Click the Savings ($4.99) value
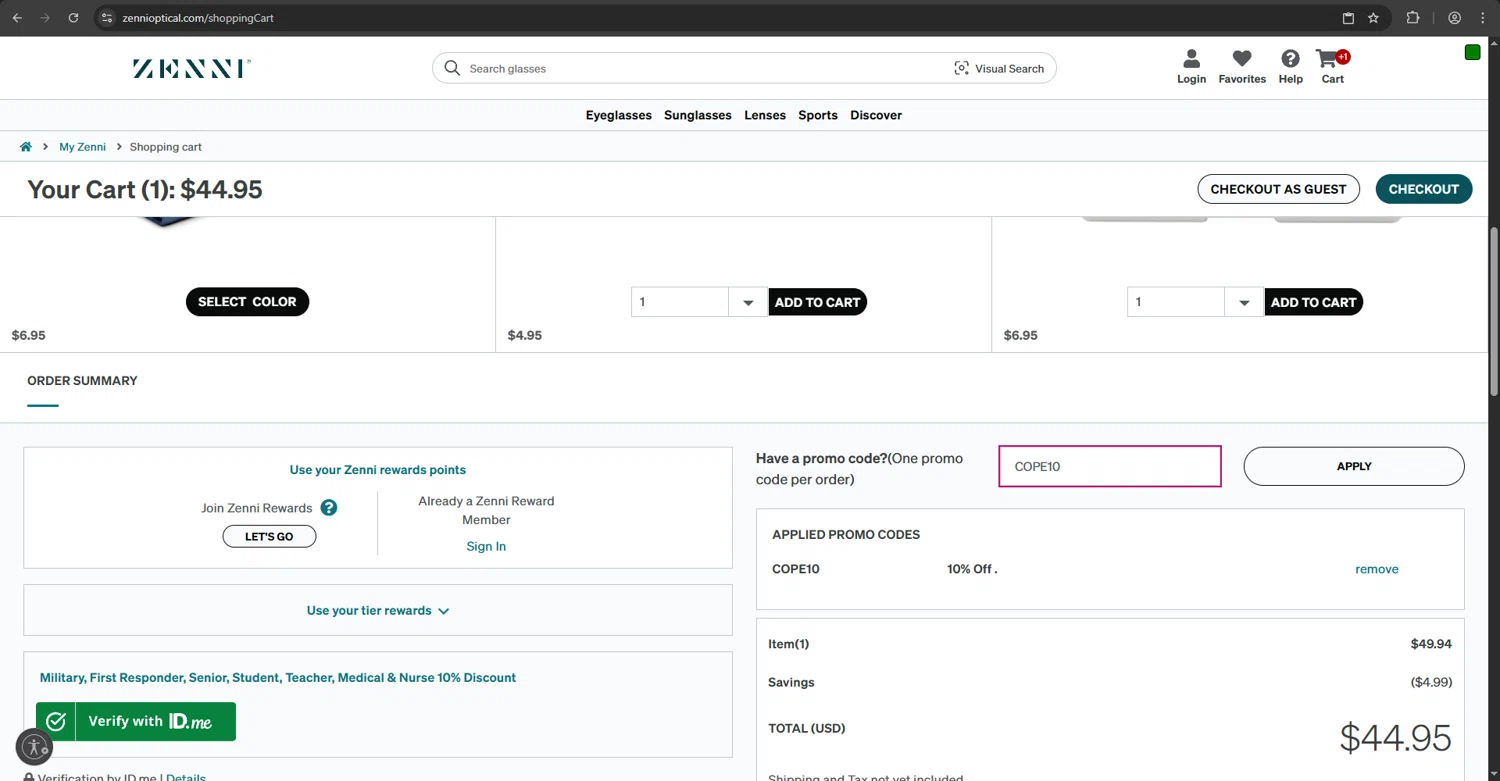Viewport: 1500px width, 781px height. coord(1431,682)
